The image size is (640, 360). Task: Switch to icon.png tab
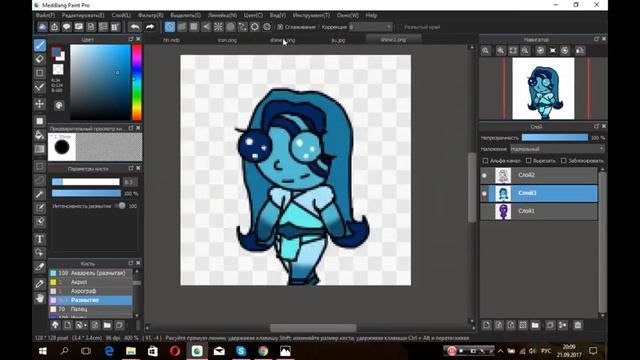[x=227, y=40]
